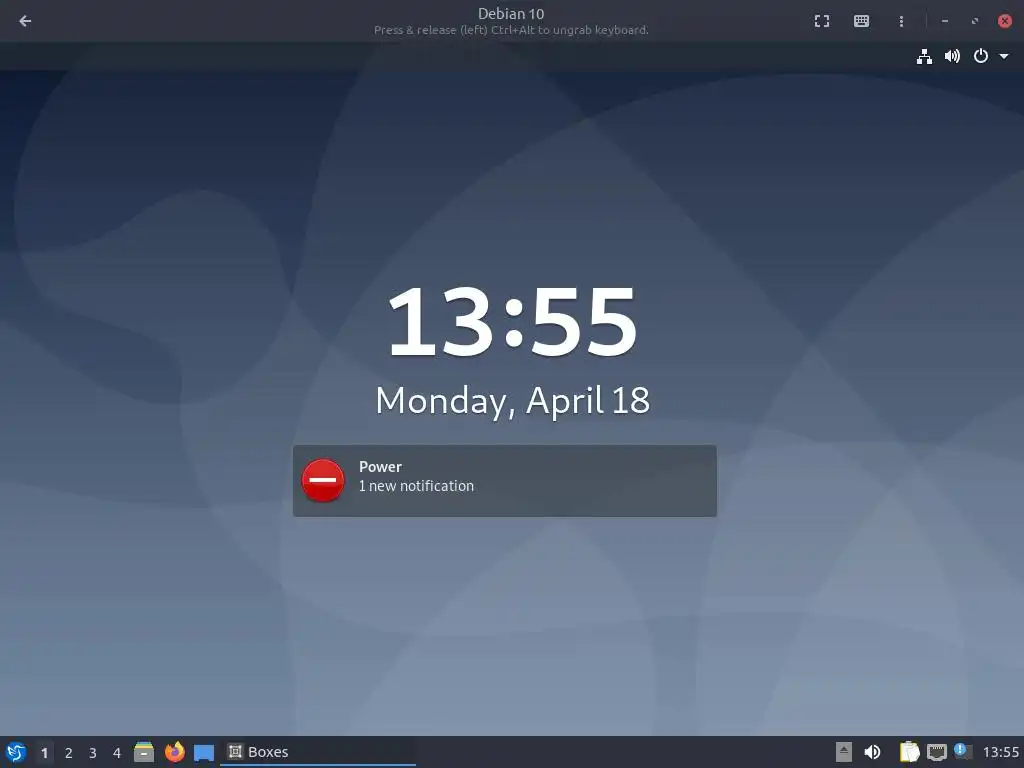Open the file manager from taskbar
Screen dimensions: 1024x768
144,752
